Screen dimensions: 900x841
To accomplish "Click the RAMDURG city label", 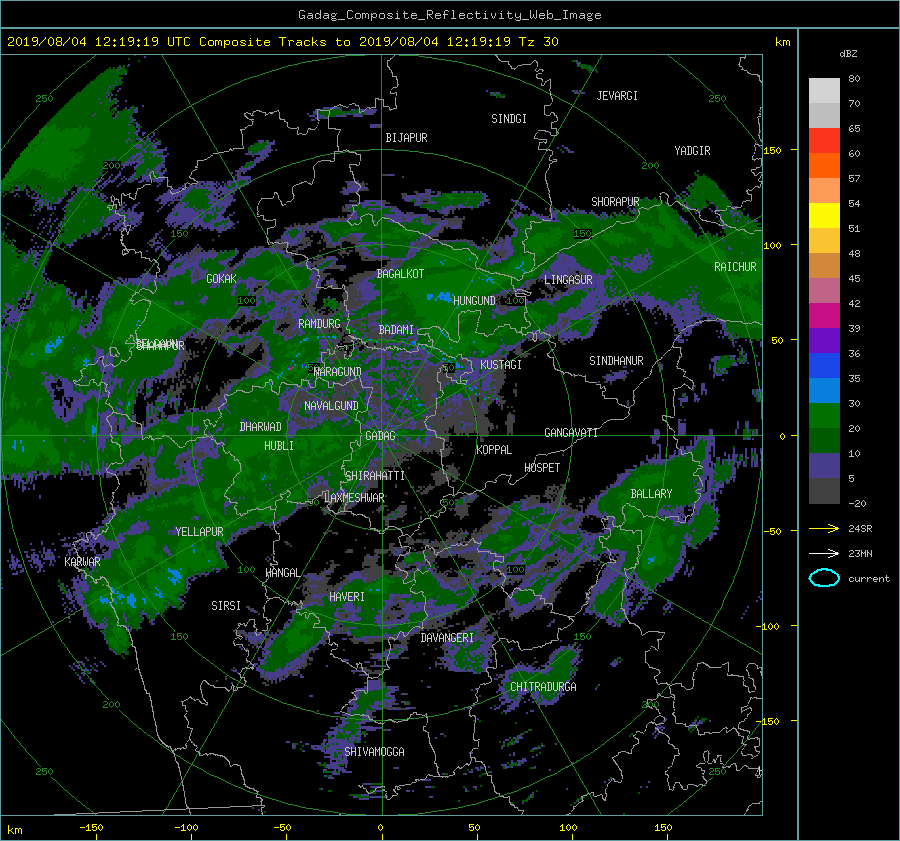I will coord(319,324).
